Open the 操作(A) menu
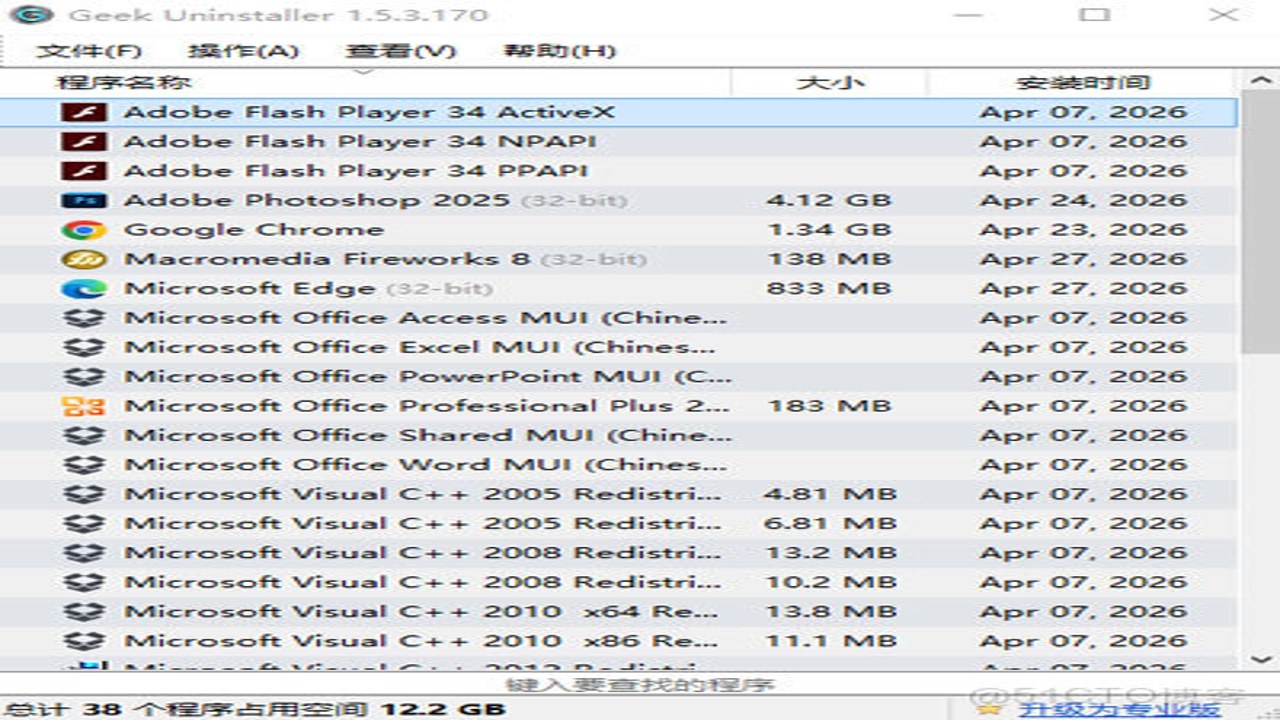This screenshot has width=1280, height=720. click(x=243, y=51)
